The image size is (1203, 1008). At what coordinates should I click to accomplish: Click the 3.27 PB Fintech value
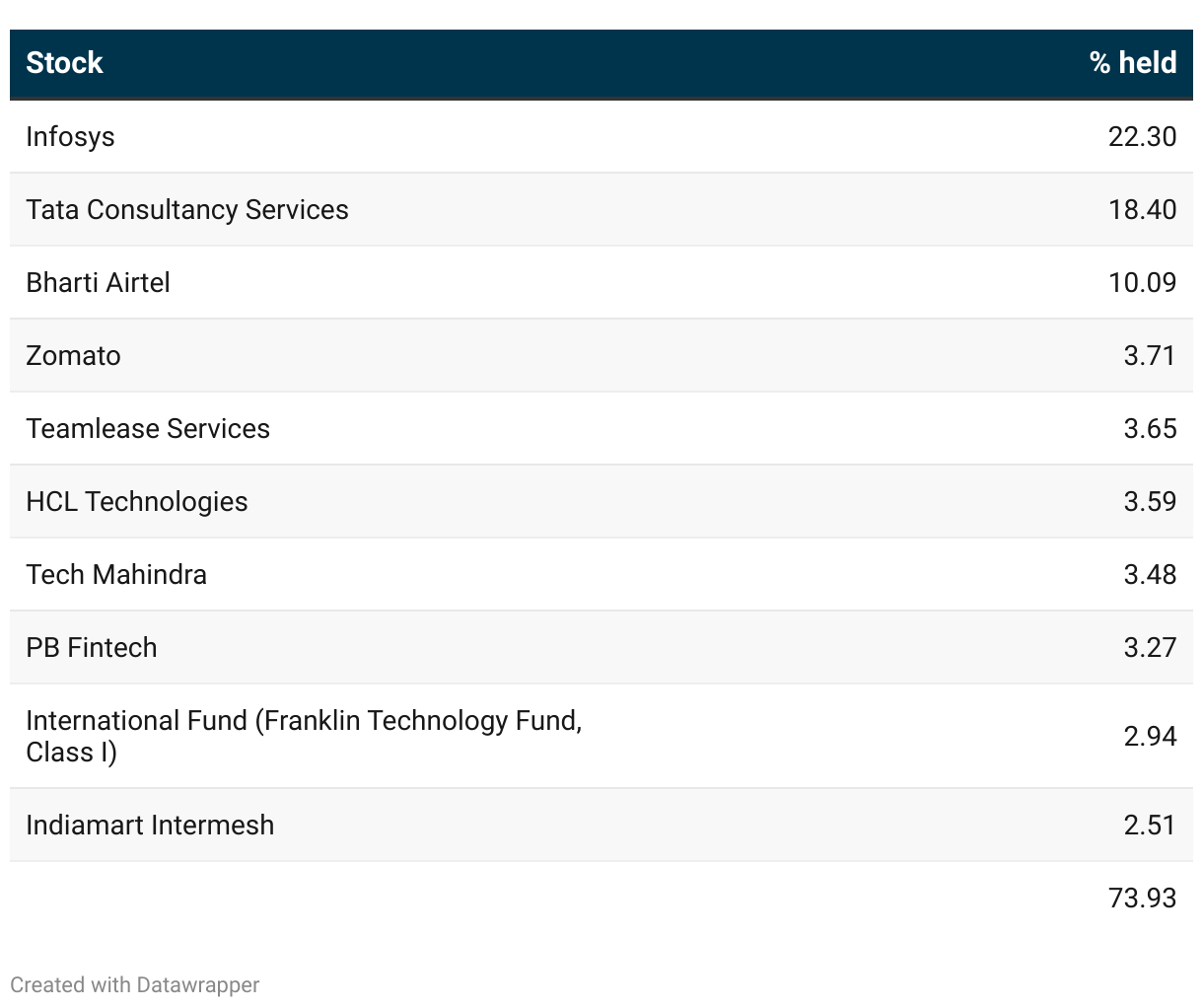[1150, 647]
